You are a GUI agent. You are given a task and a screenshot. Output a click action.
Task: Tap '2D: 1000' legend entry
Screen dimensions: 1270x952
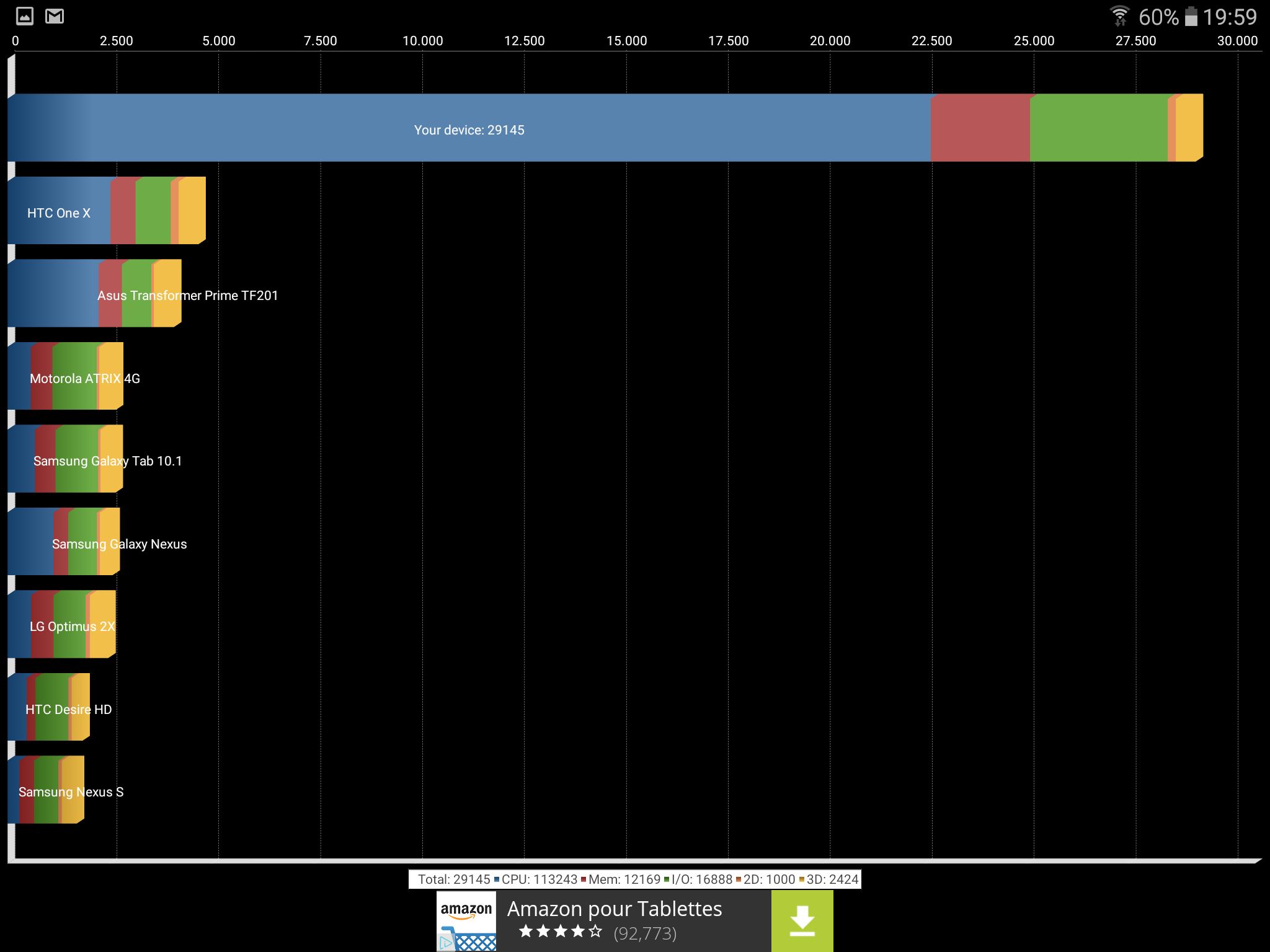pyautogui.click(x=766, y=879)
